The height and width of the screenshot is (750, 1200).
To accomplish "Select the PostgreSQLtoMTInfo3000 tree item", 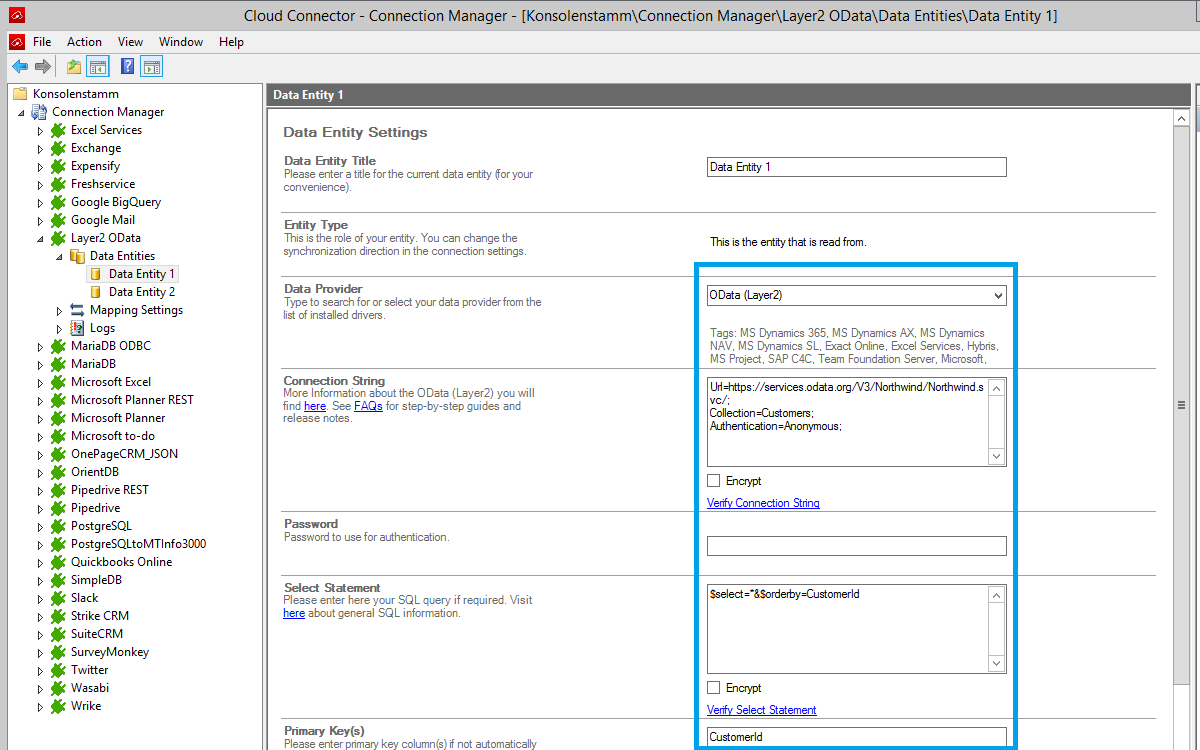I will [x=139, y=544].
